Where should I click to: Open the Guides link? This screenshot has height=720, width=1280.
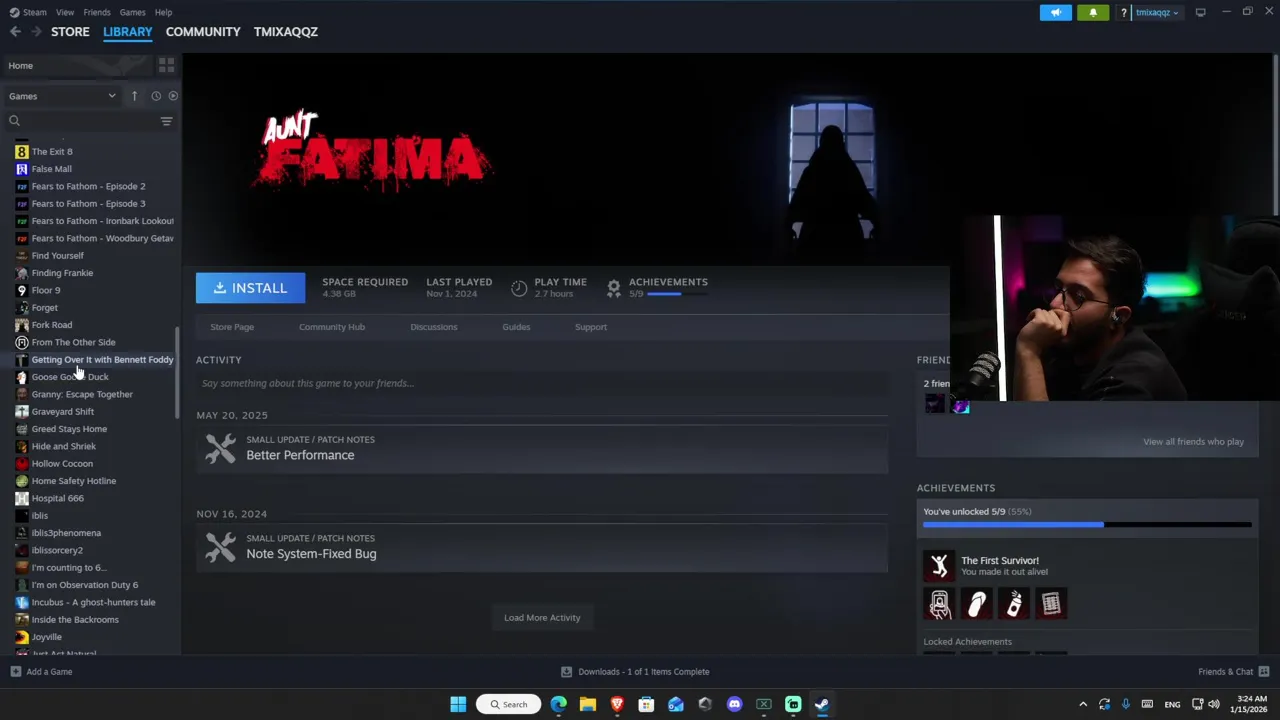click(516, 327)
